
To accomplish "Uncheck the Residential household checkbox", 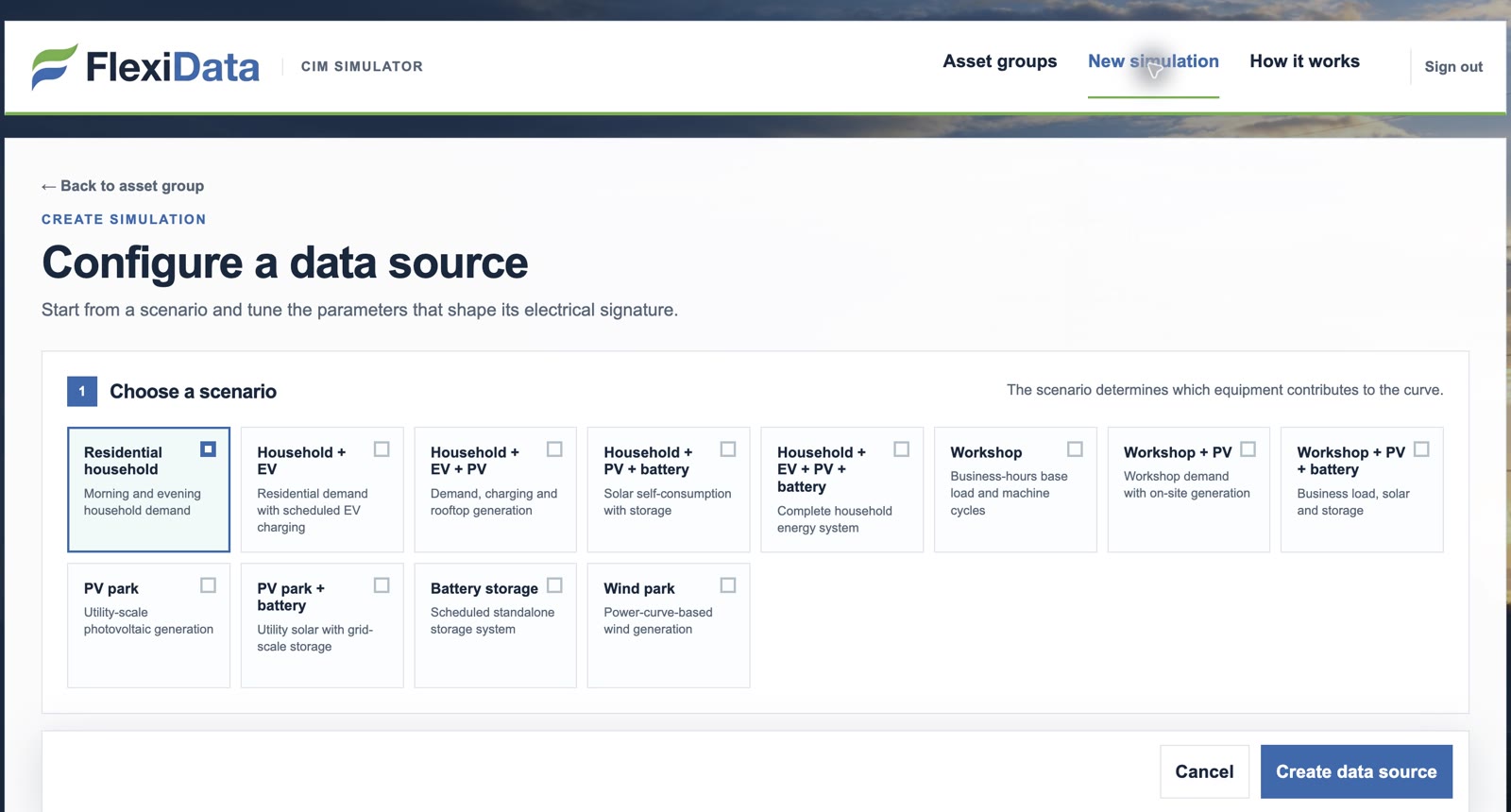I will coord(208,449).
